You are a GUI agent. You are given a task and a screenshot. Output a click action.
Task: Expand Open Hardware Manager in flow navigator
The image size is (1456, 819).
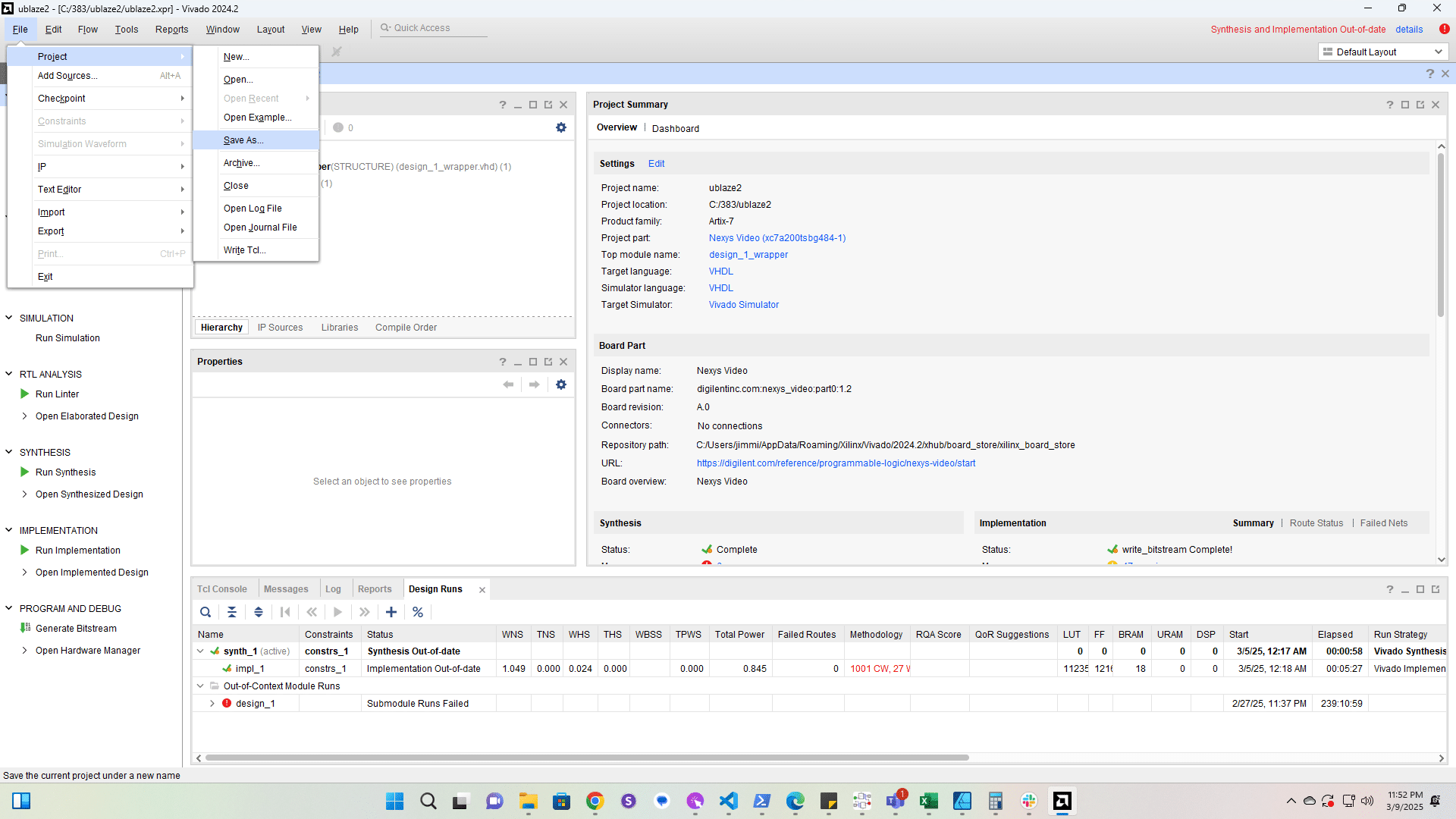point(25,651)
